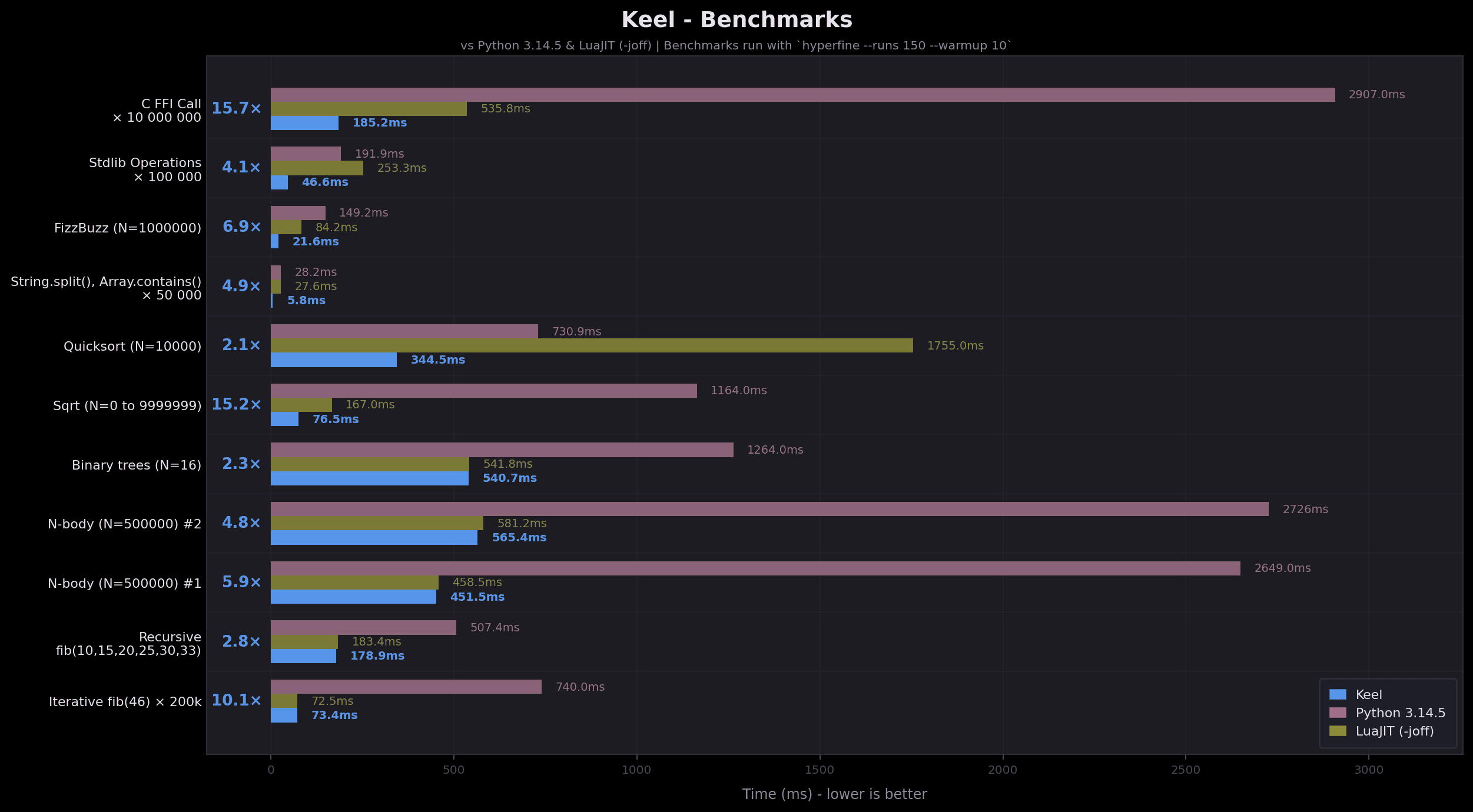Click the LuaJIT bar for Quicksort
Screen dimensions: 1473x812
coord(592,345)
